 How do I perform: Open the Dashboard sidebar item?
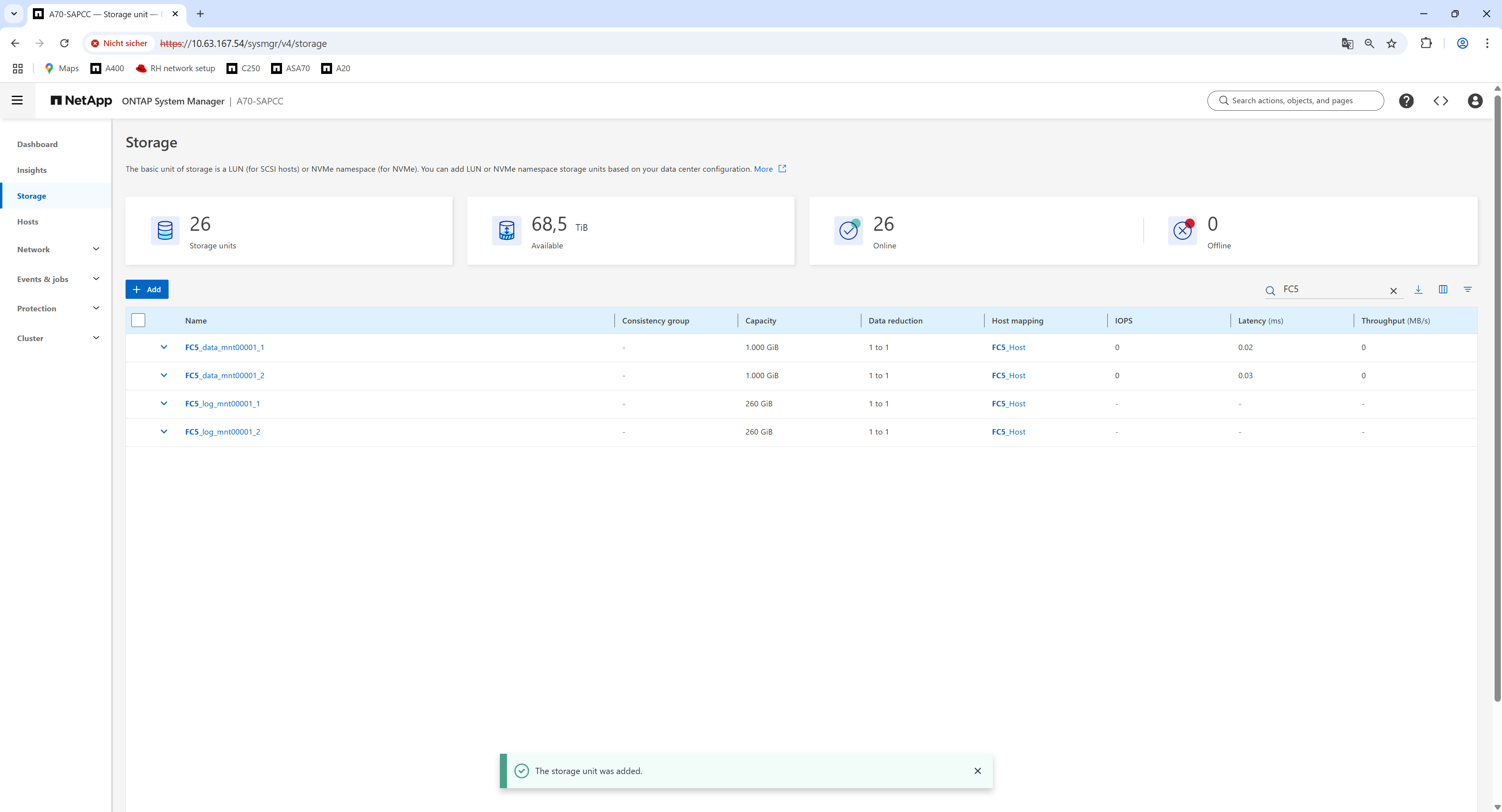click(x=37, y=144)
